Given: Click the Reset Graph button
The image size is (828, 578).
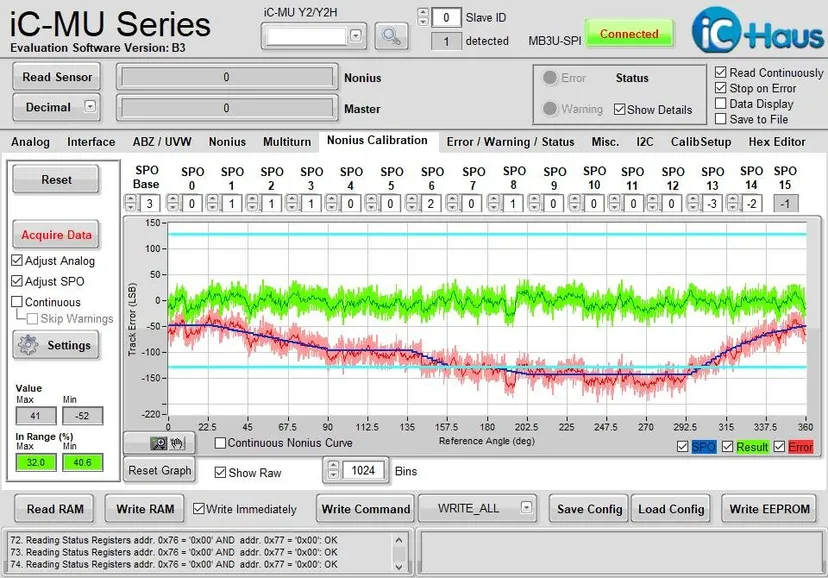Looking at the screenshot, I should (159, 470).
